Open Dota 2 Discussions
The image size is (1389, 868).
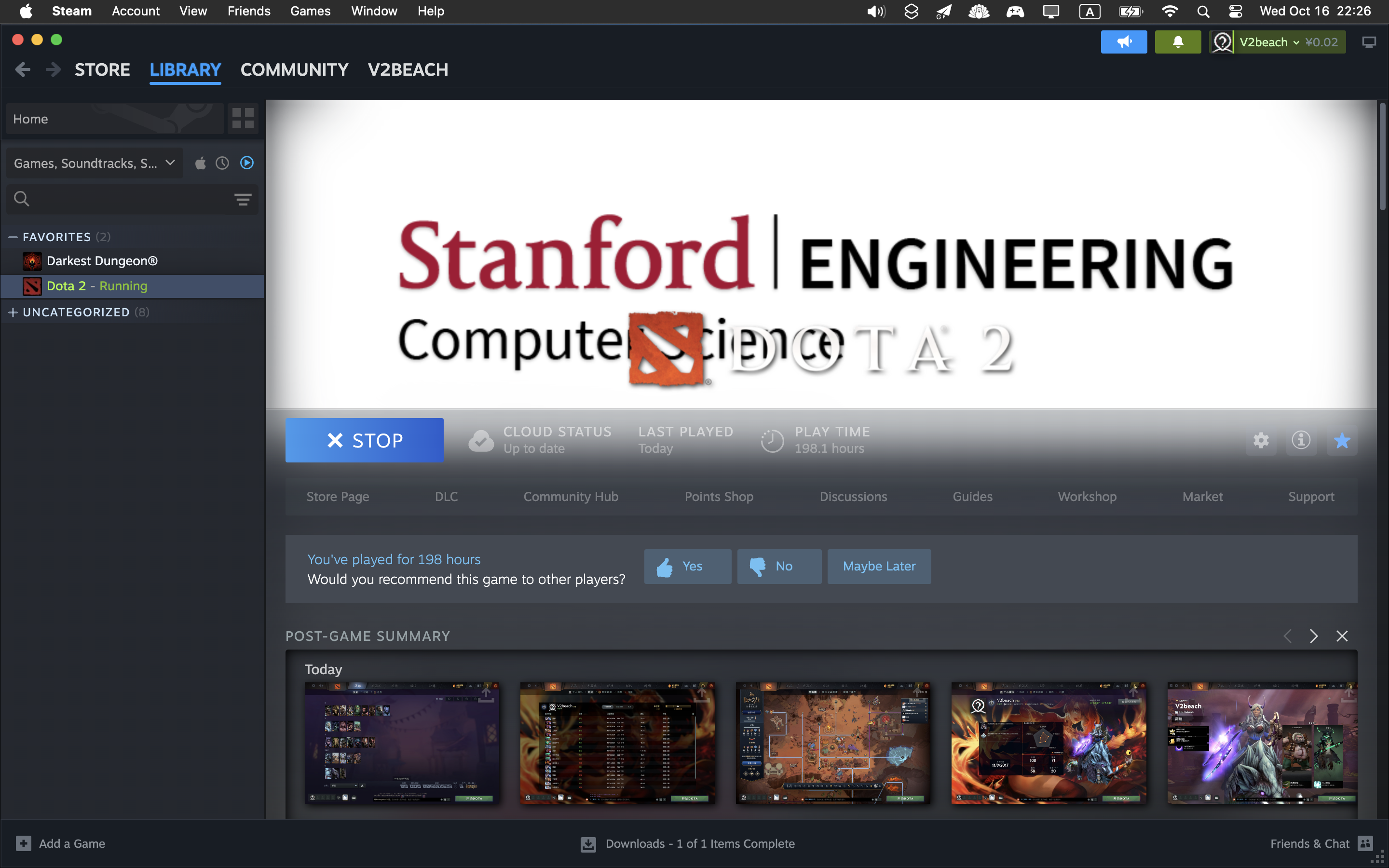[853, 497]
